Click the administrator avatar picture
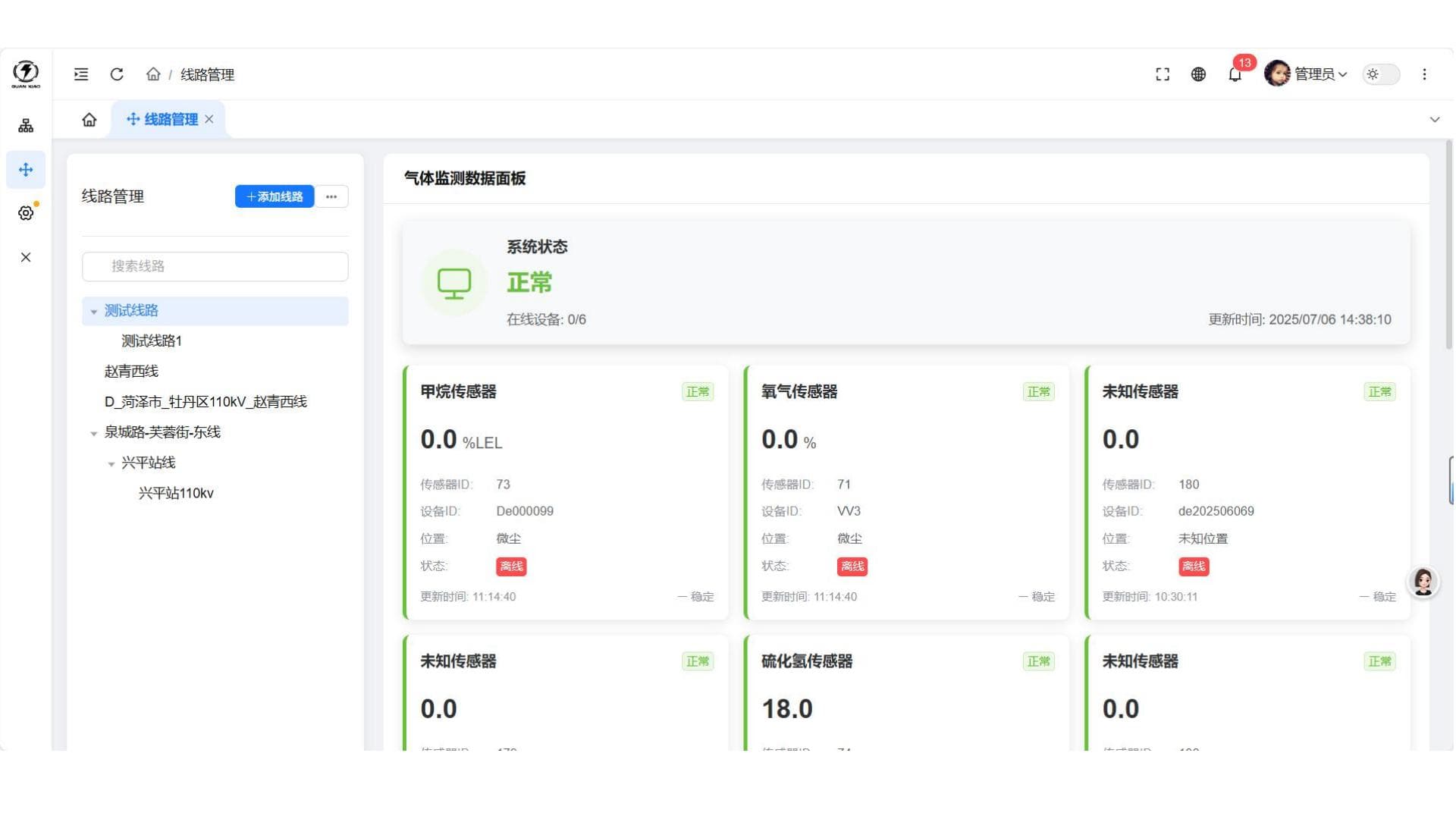The width and height of the screenshot is (1456, 819). (1277, 74)
